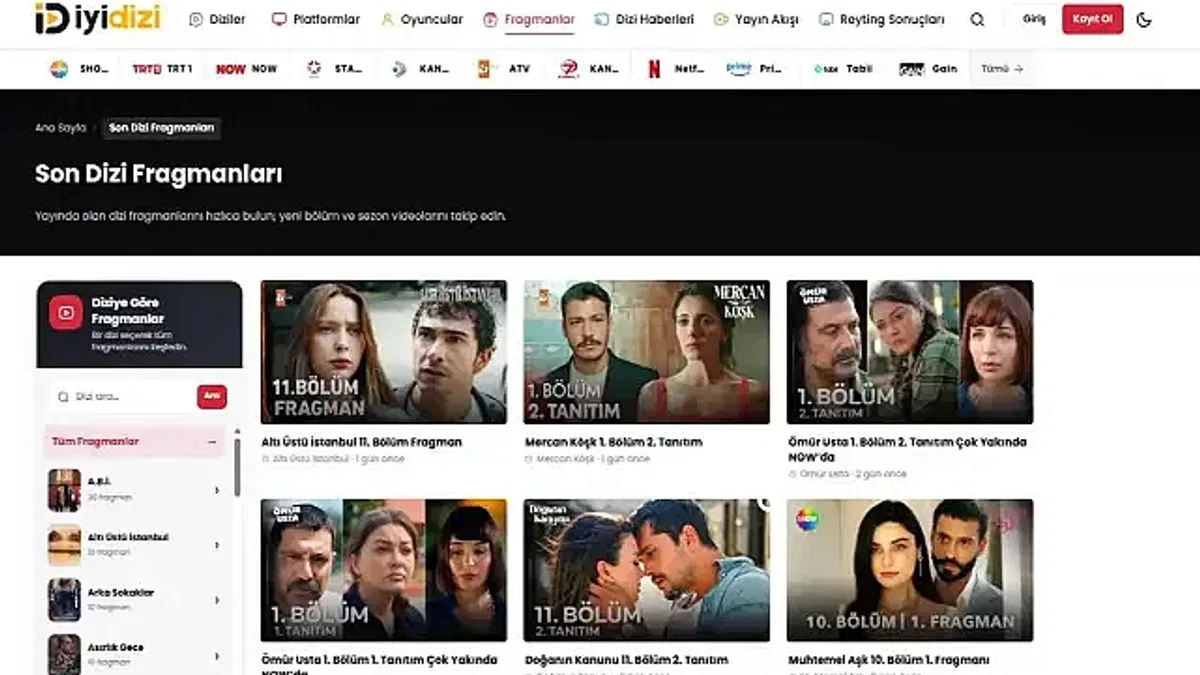Click the Arka Sokaklar poster thumbnail
Viewport: 1200px width, 675px height.
[x=64, y=600]
